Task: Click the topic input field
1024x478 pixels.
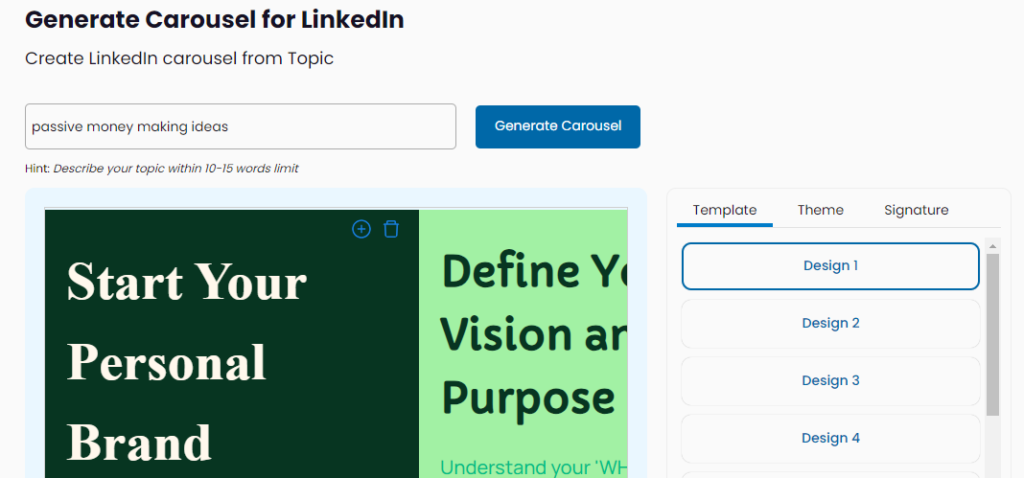Action: (x=240, y=126)
